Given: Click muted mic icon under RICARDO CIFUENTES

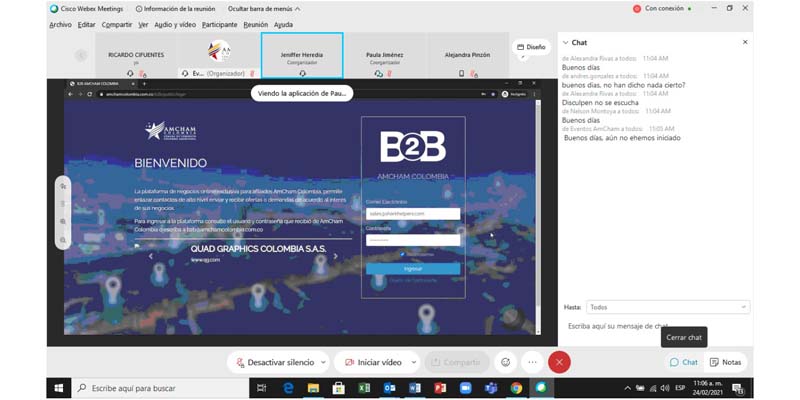Looking at the screenshot, I should coord(142,73).
